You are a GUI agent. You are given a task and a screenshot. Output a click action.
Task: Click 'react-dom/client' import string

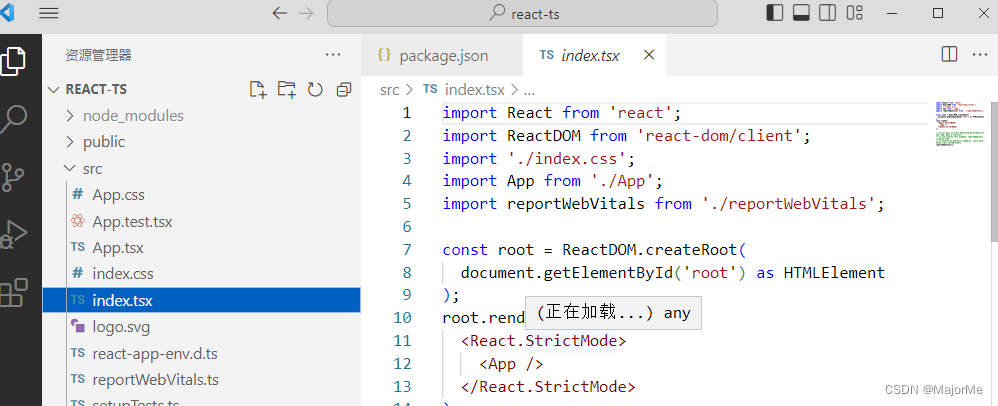tap(719, 136)
